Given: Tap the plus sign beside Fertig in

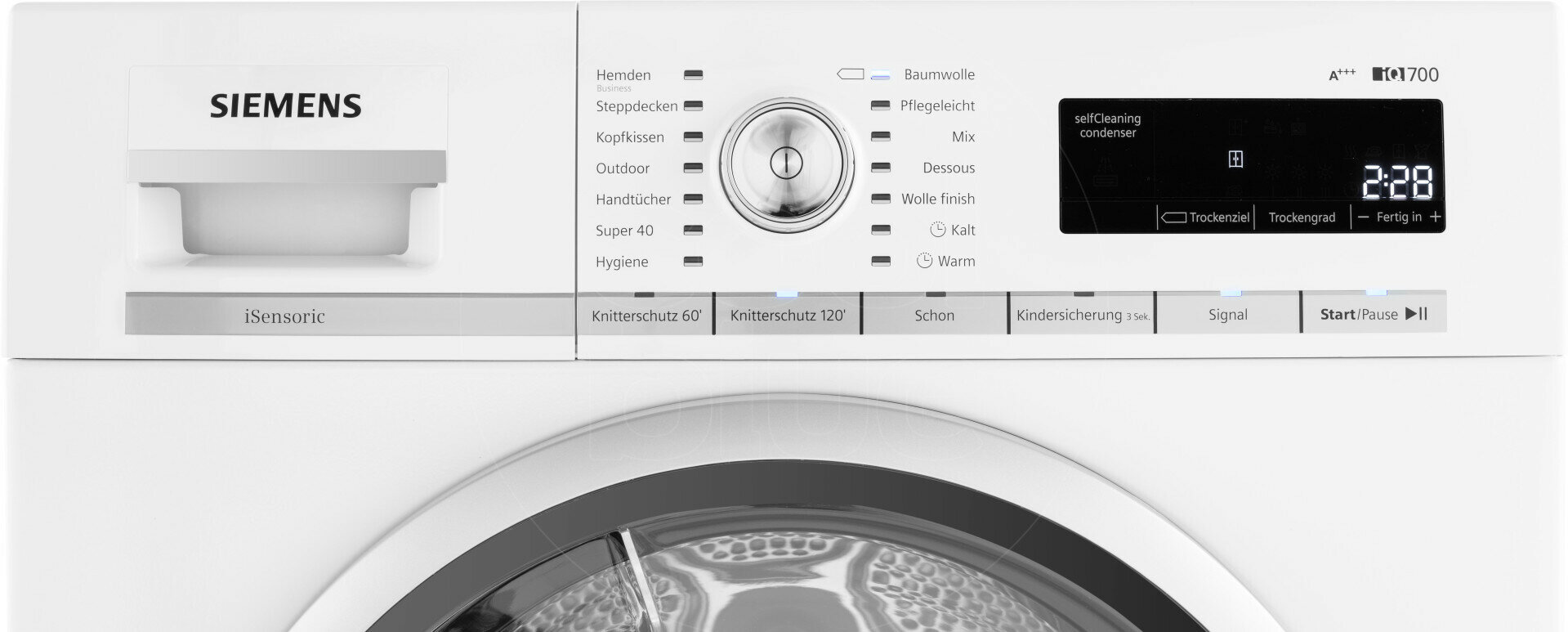Looking at the screenshot, I should pyautogui.click(x=1436, y=217).
